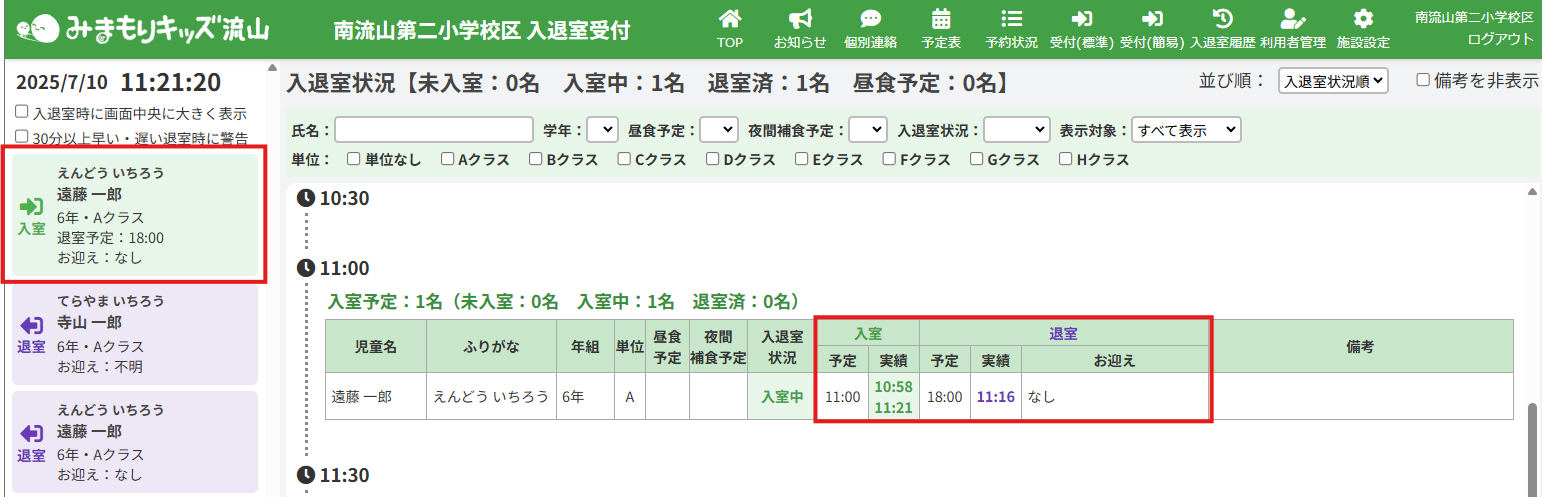Expand the 並び順 sort dropdown
This screenshot has width=1542, height=497.
[1333, 82]
